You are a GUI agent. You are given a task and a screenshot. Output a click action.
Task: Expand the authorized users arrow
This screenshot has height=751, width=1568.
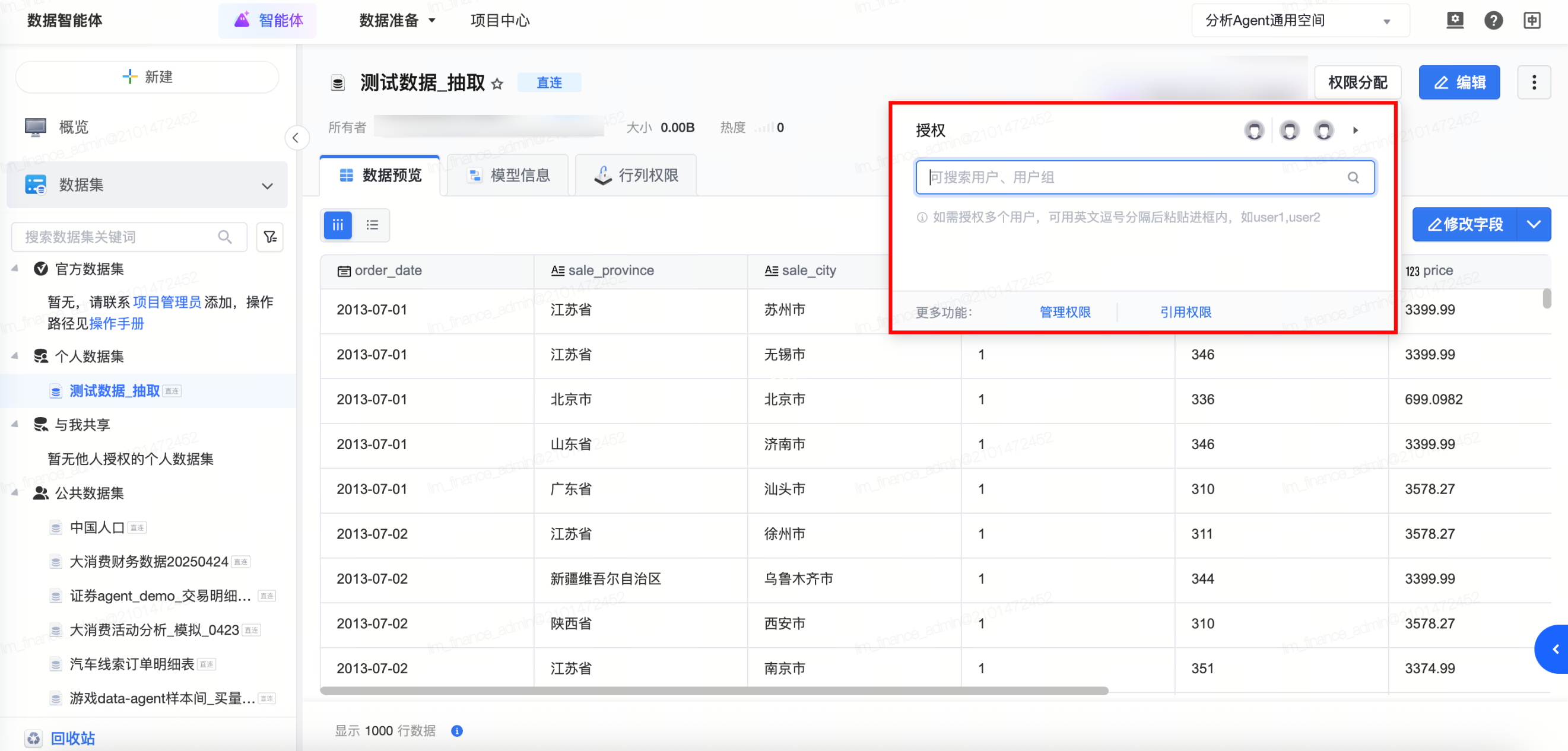coord(1355,131)
